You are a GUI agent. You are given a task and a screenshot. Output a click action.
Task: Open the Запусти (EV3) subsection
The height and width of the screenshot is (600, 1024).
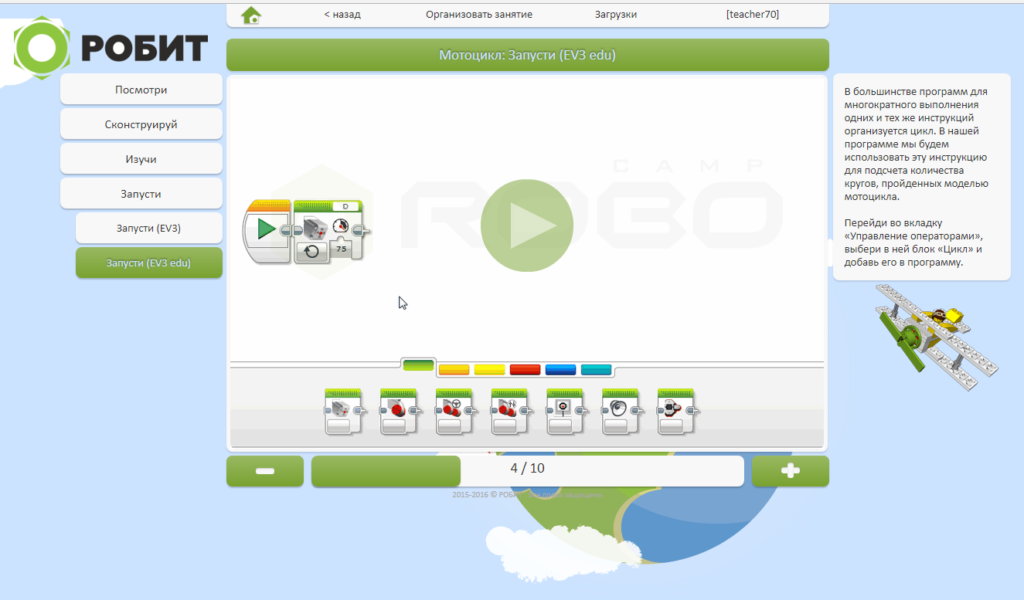(149, 228)
